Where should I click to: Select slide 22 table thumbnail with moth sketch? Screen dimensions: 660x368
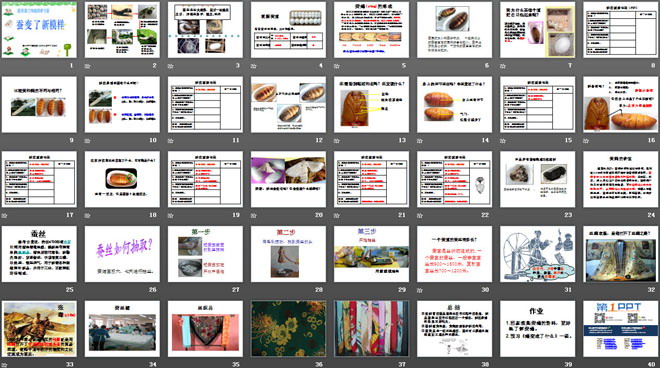[x=455, y=179]
